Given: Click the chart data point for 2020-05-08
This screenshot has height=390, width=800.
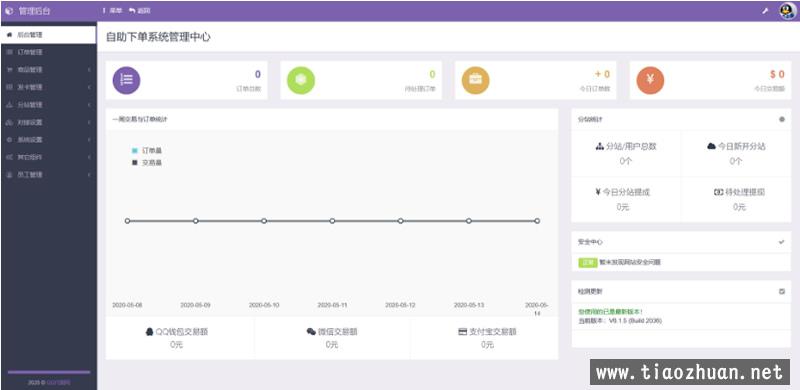Looking at the screenshot, I should point(128,221).
